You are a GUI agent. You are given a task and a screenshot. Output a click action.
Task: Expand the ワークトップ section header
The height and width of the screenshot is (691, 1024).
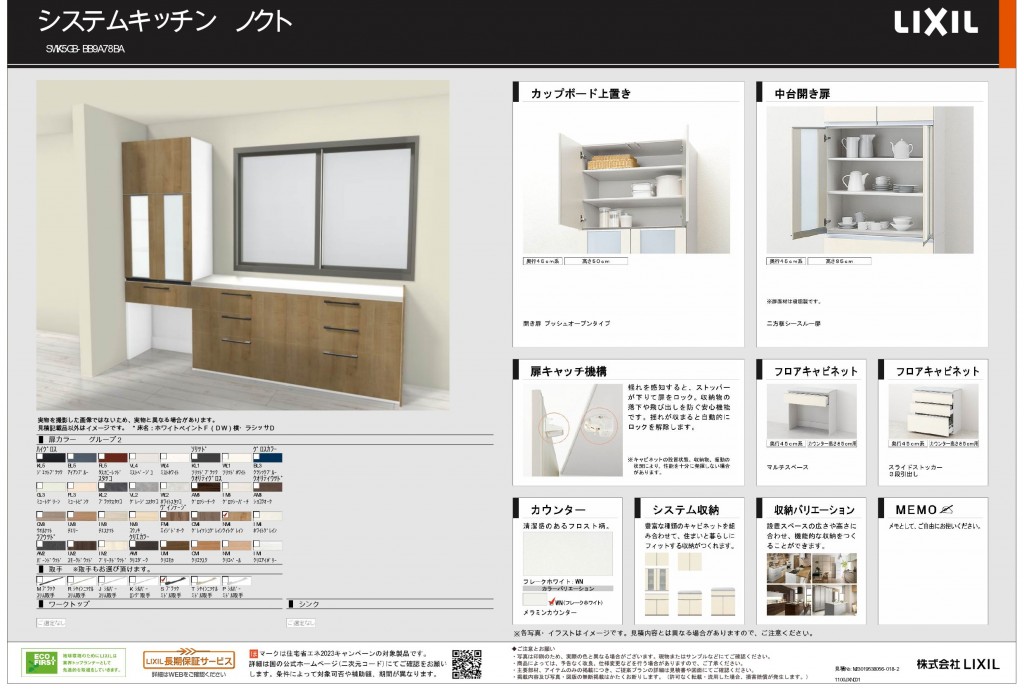(70, 602)
